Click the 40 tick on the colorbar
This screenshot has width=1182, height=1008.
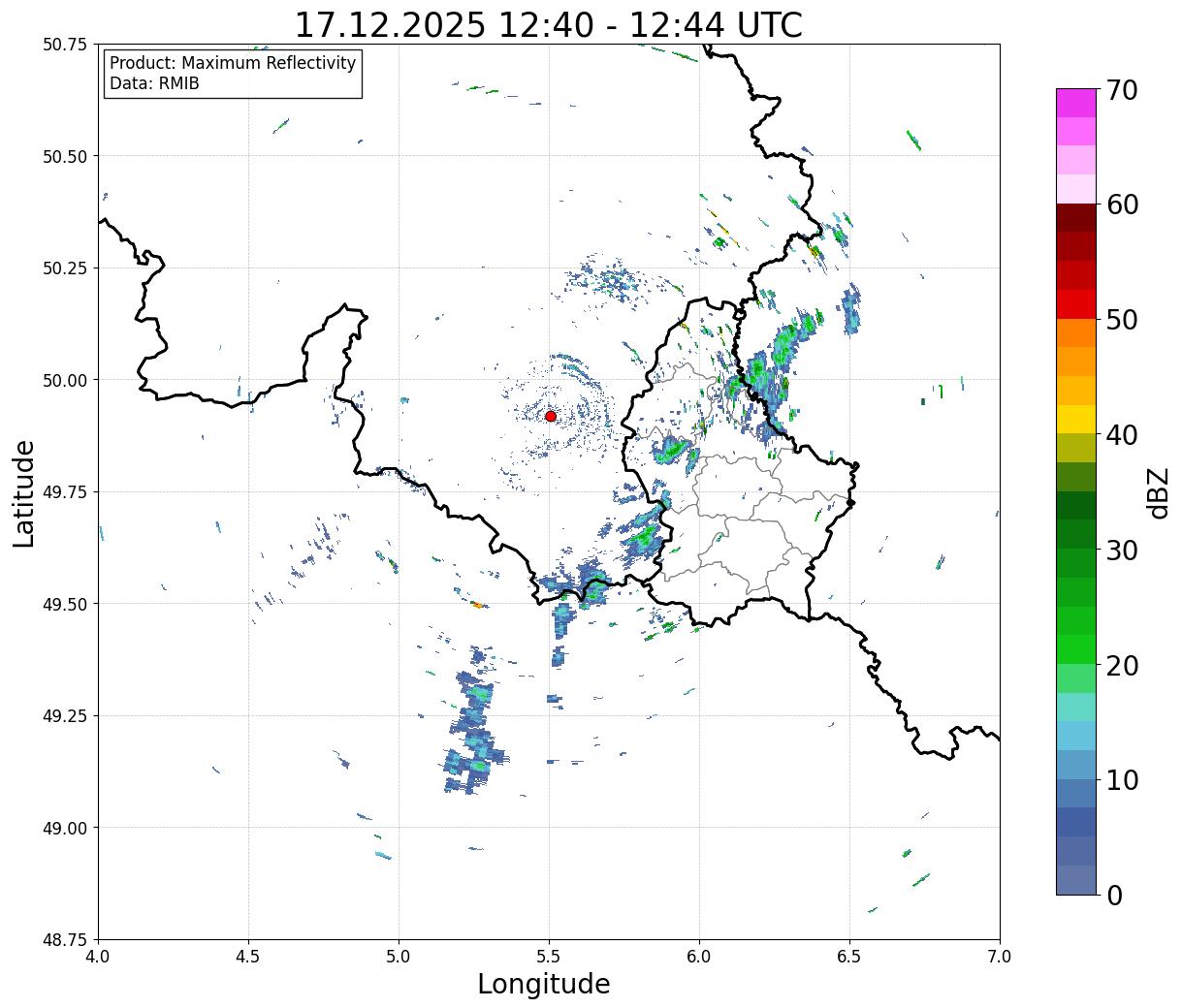(1121, 434)
